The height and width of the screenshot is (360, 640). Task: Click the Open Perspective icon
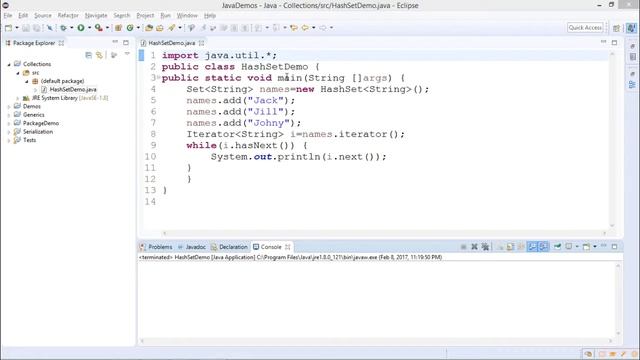coord(616,28)
